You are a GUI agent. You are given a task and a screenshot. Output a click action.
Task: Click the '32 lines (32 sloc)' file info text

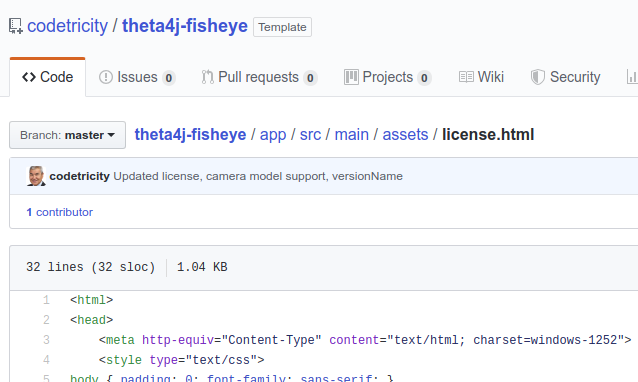(91, 267)
